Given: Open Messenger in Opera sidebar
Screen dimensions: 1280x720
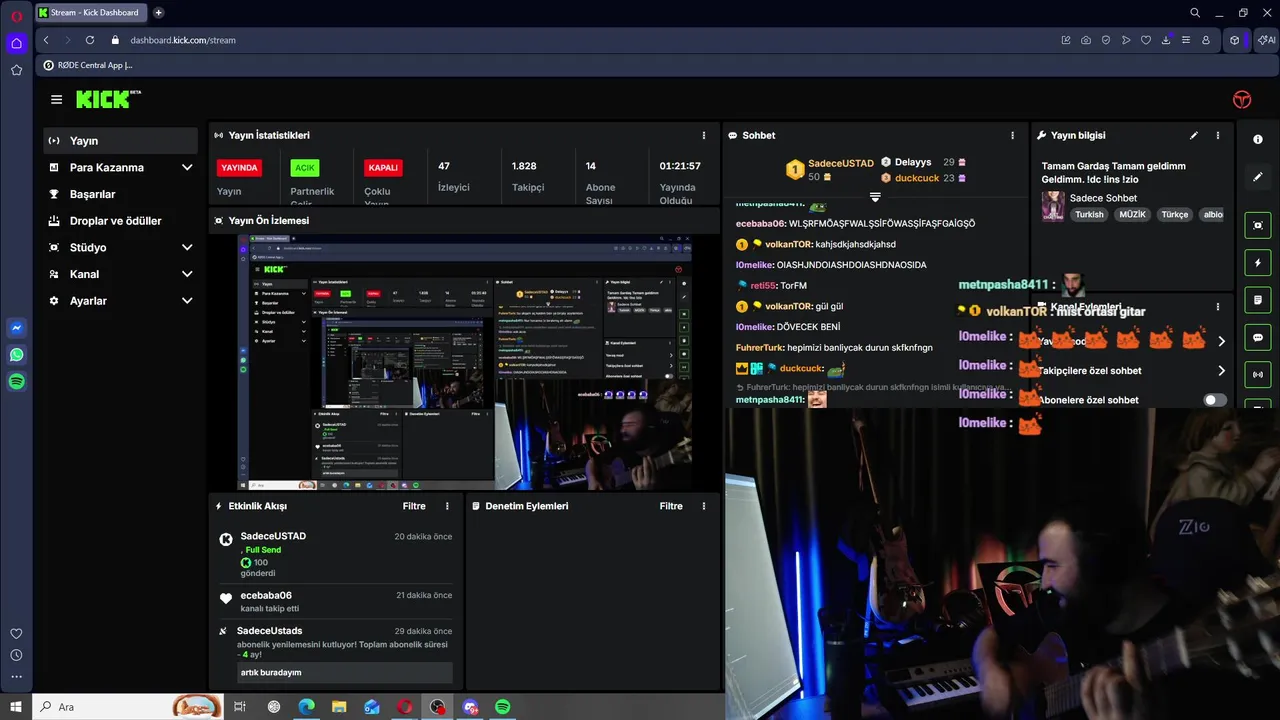Looking at the screenshot, I should (x=16, y=328).
